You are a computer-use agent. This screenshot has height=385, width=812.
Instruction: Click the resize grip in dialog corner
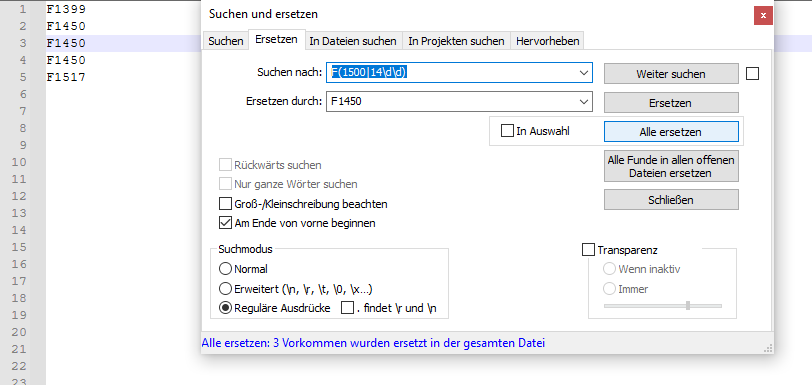coord(768,348)
